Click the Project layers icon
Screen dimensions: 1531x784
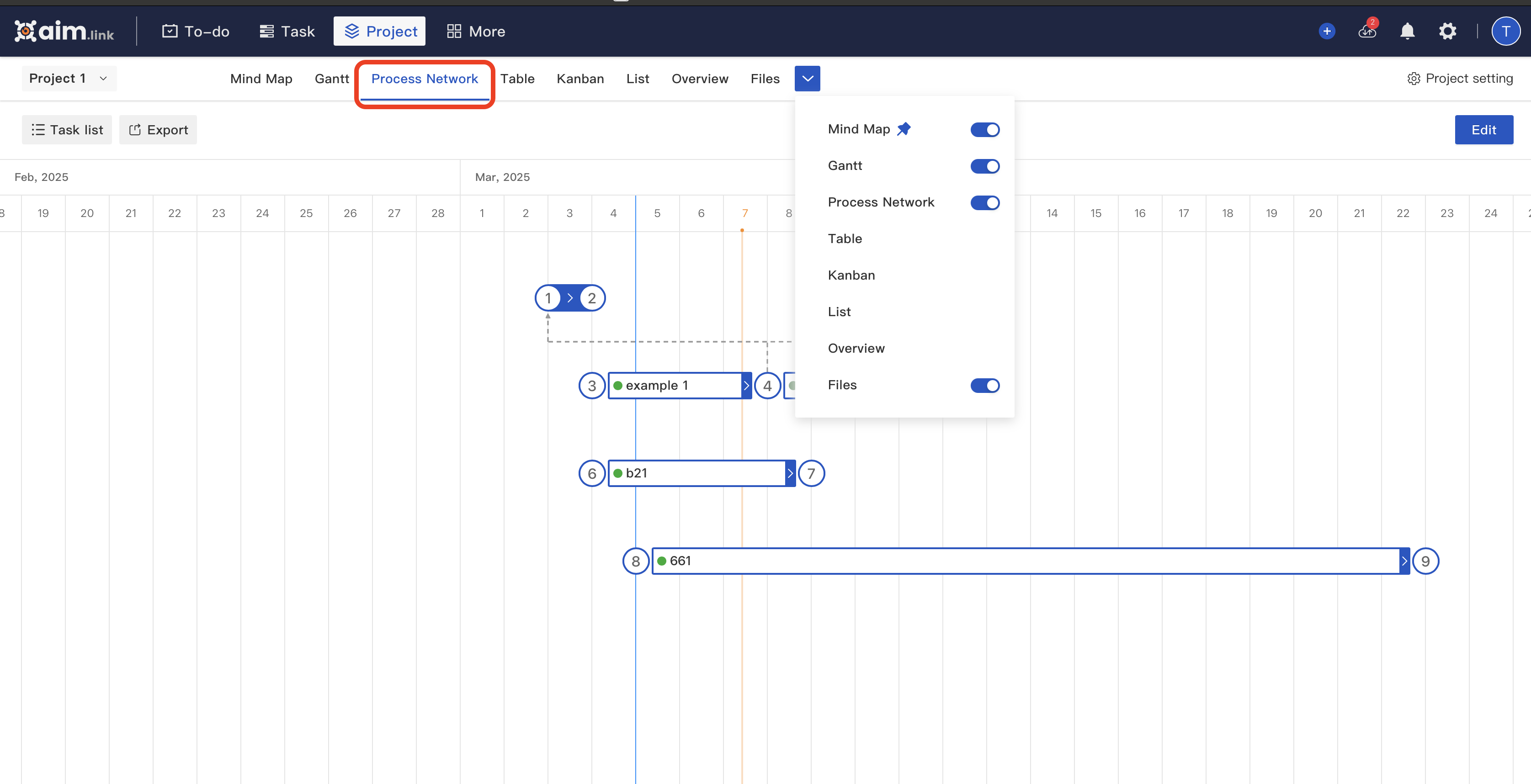pos(352,31)
